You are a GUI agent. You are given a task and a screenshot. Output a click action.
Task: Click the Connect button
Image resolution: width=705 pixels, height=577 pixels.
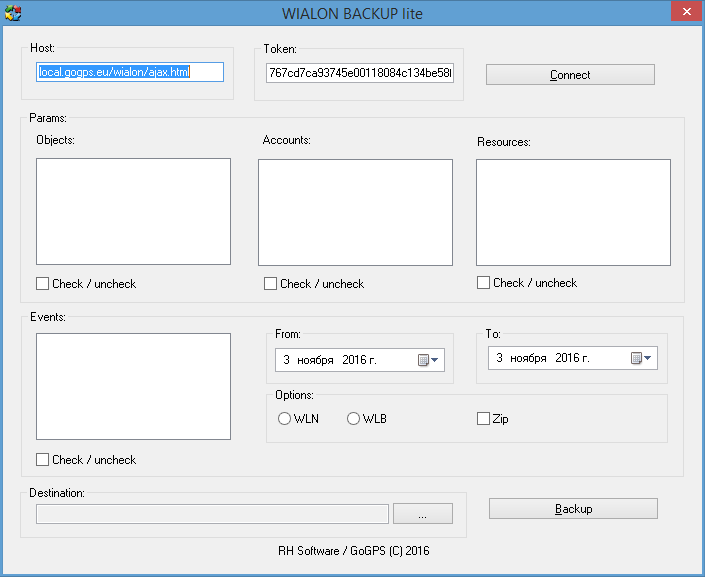tap(570, 75)
